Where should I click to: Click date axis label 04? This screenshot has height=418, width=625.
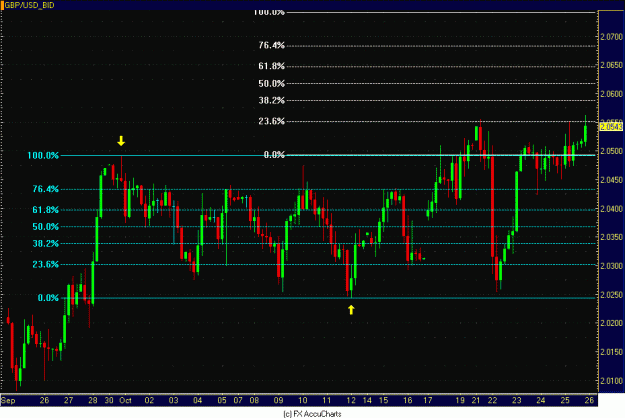point(197,400)
